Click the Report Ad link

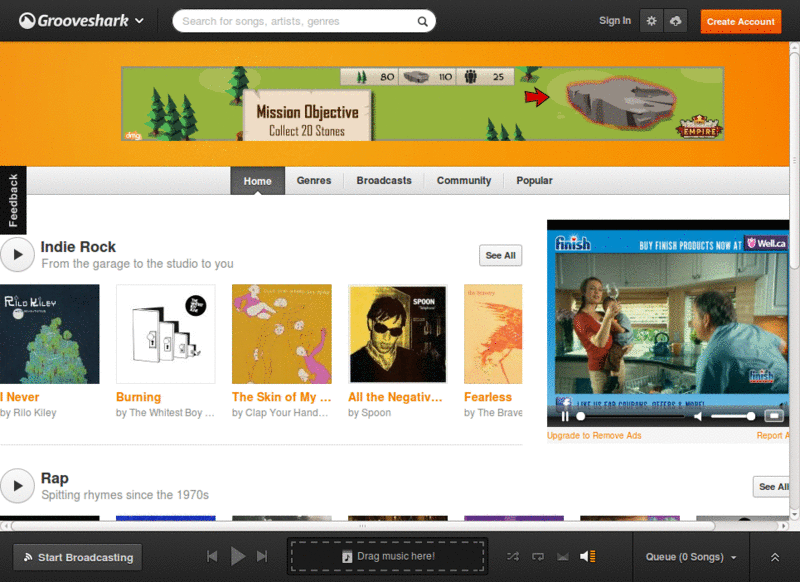[x=773, y=436]
